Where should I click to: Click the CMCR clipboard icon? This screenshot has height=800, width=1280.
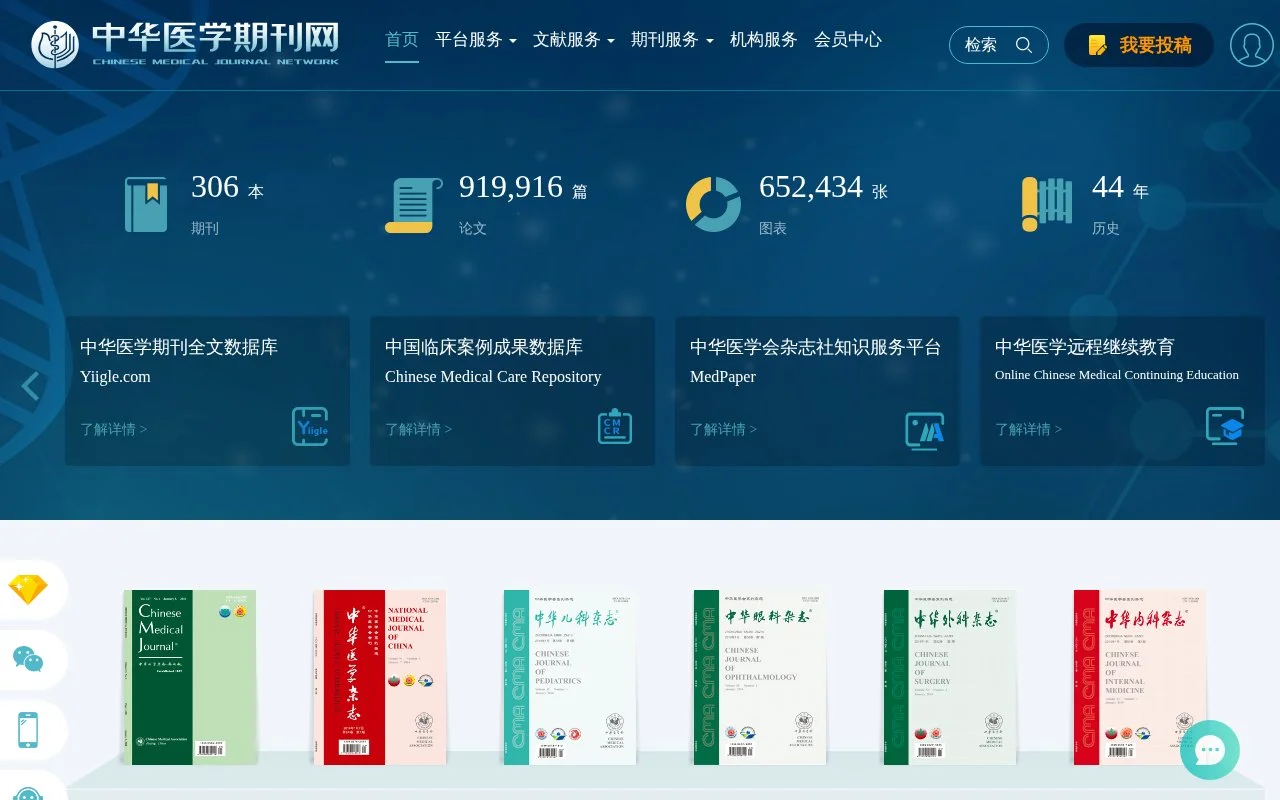tap(615, 426)
